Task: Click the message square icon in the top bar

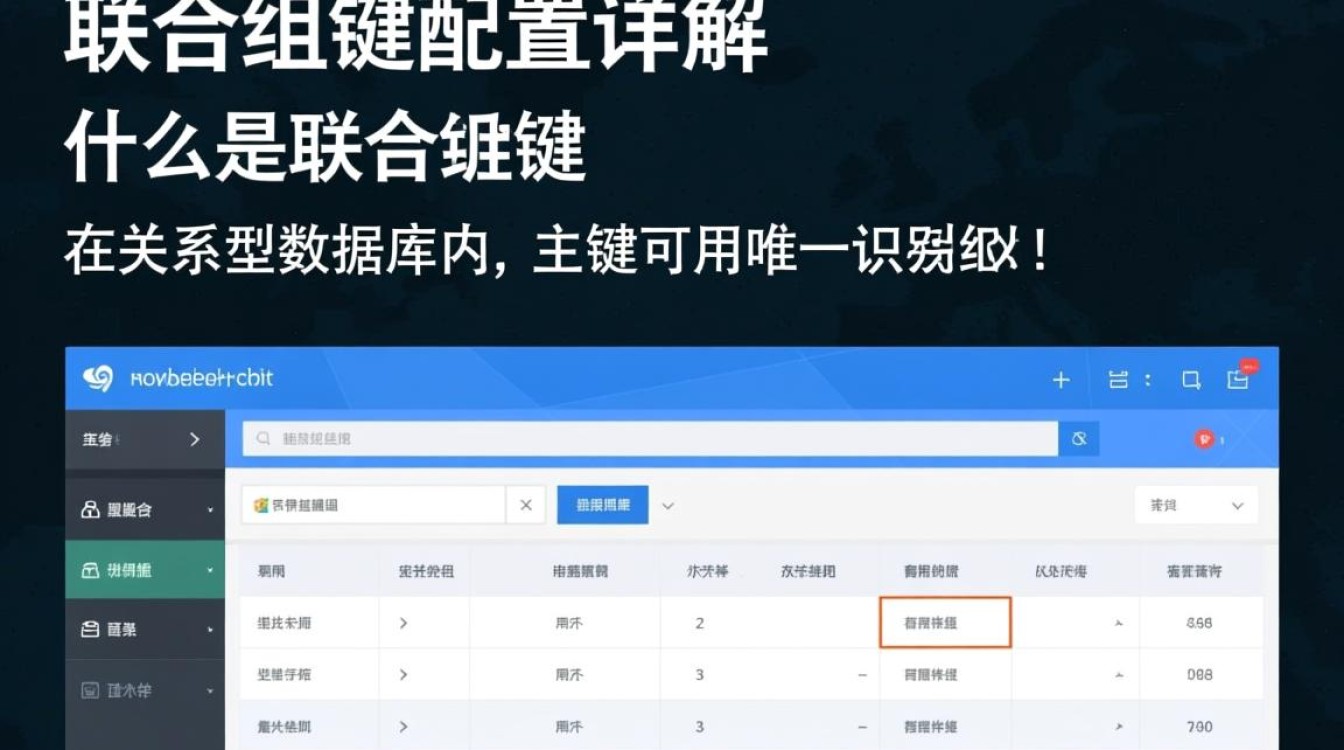Action: click(x=1189, y=379)
